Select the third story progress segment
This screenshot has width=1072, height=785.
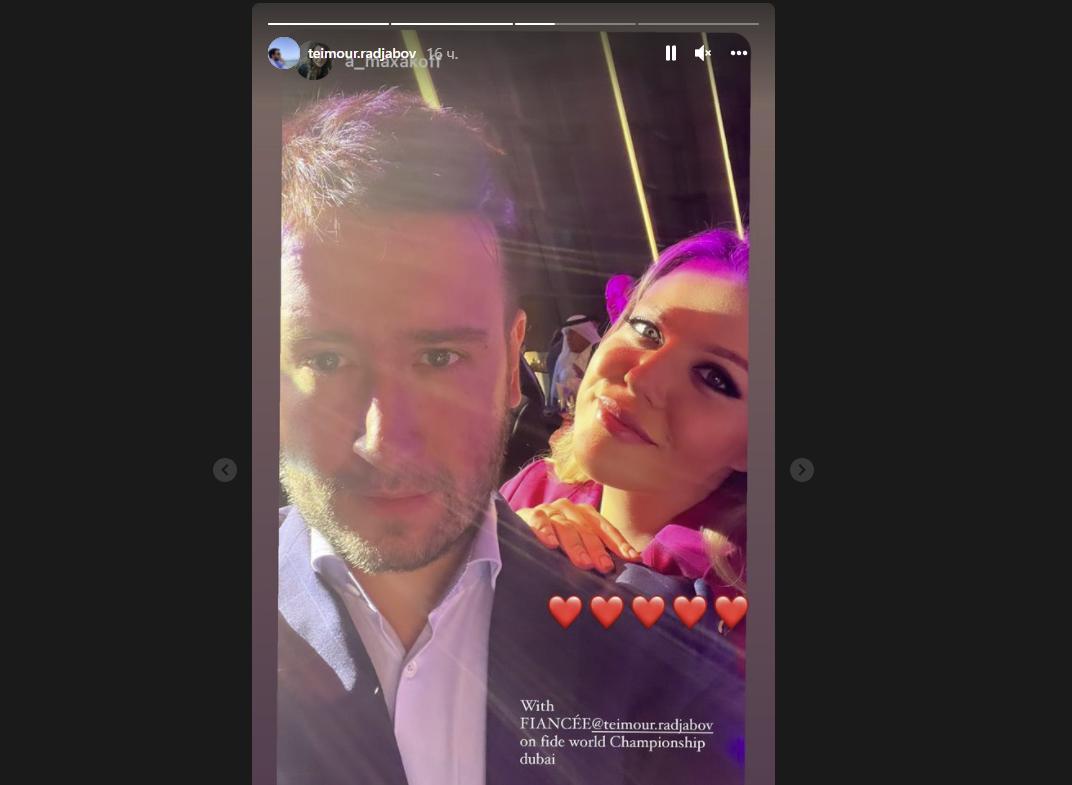(x=575, y=24)
